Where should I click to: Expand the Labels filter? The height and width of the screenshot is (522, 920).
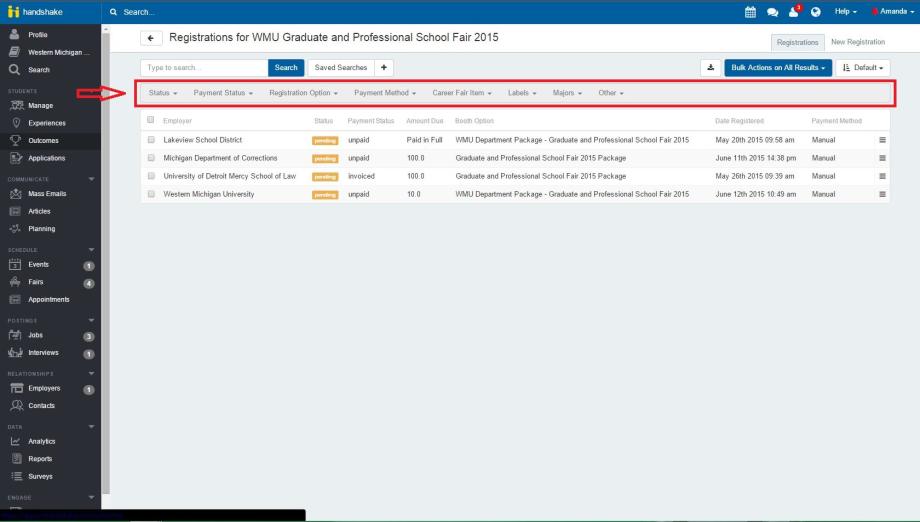[x=522, y=93]
